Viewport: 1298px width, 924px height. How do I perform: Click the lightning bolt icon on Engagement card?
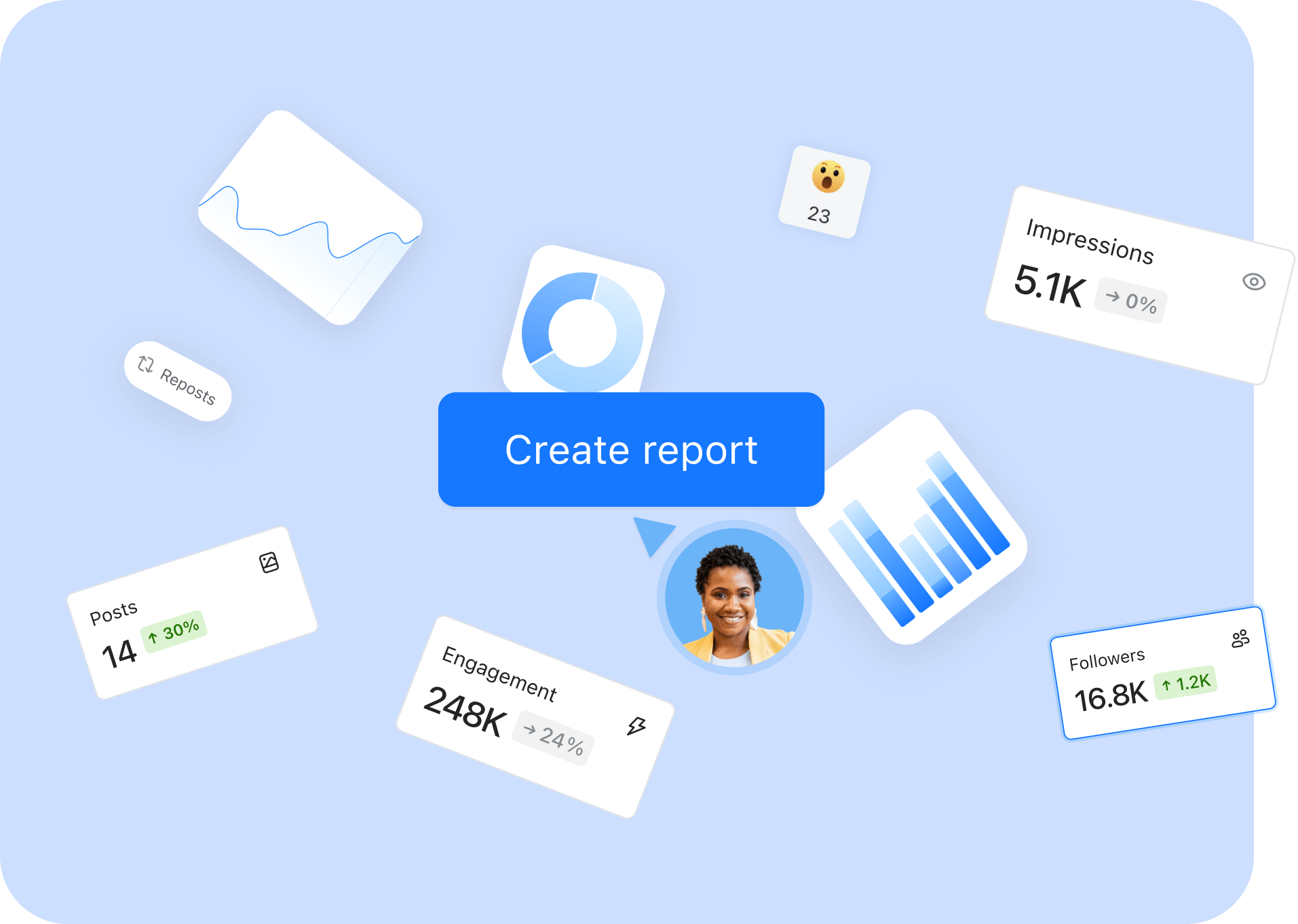636,726
